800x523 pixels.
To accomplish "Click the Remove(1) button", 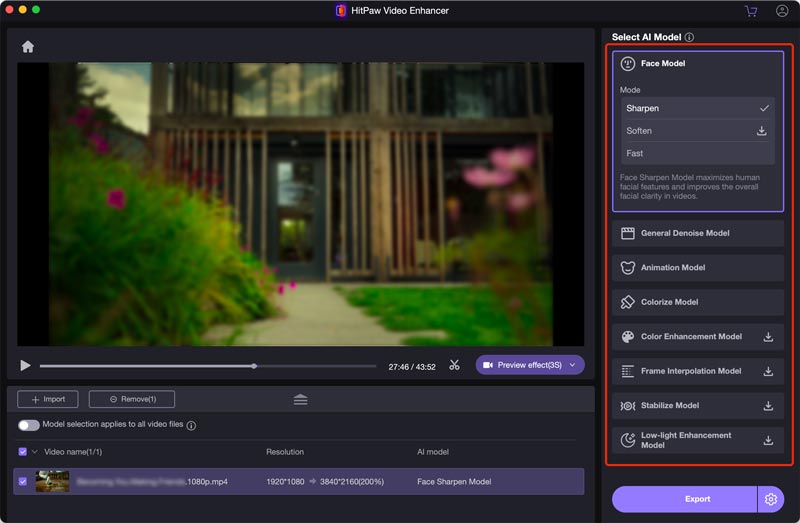I will [132, 399].
